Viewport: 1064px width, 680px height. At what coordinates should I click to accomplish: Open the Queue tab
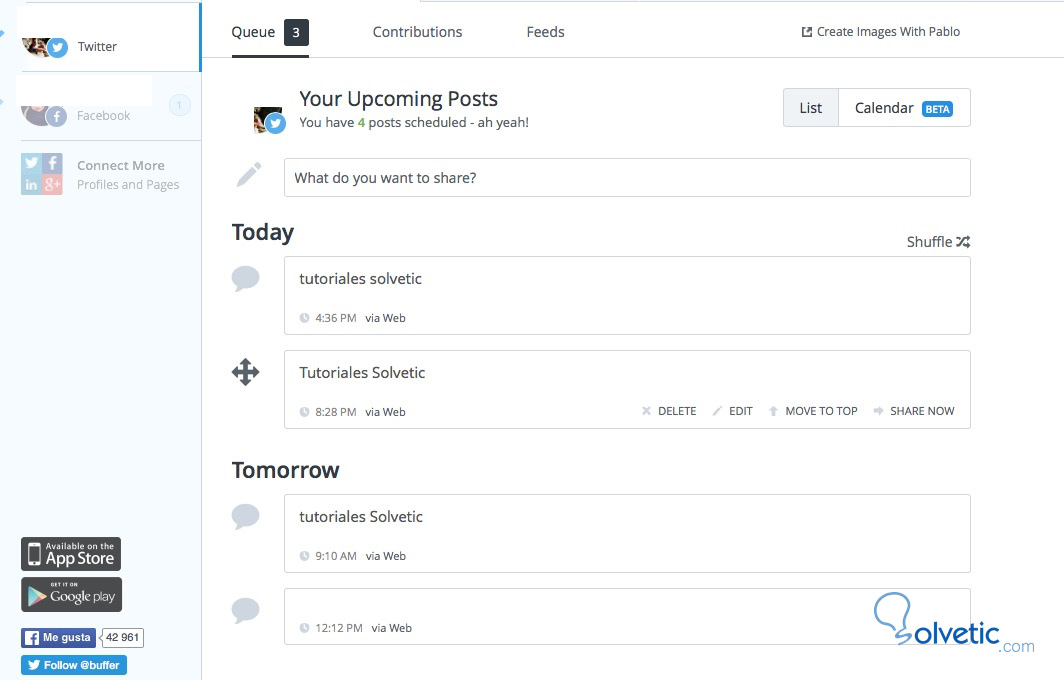[253, 32]
